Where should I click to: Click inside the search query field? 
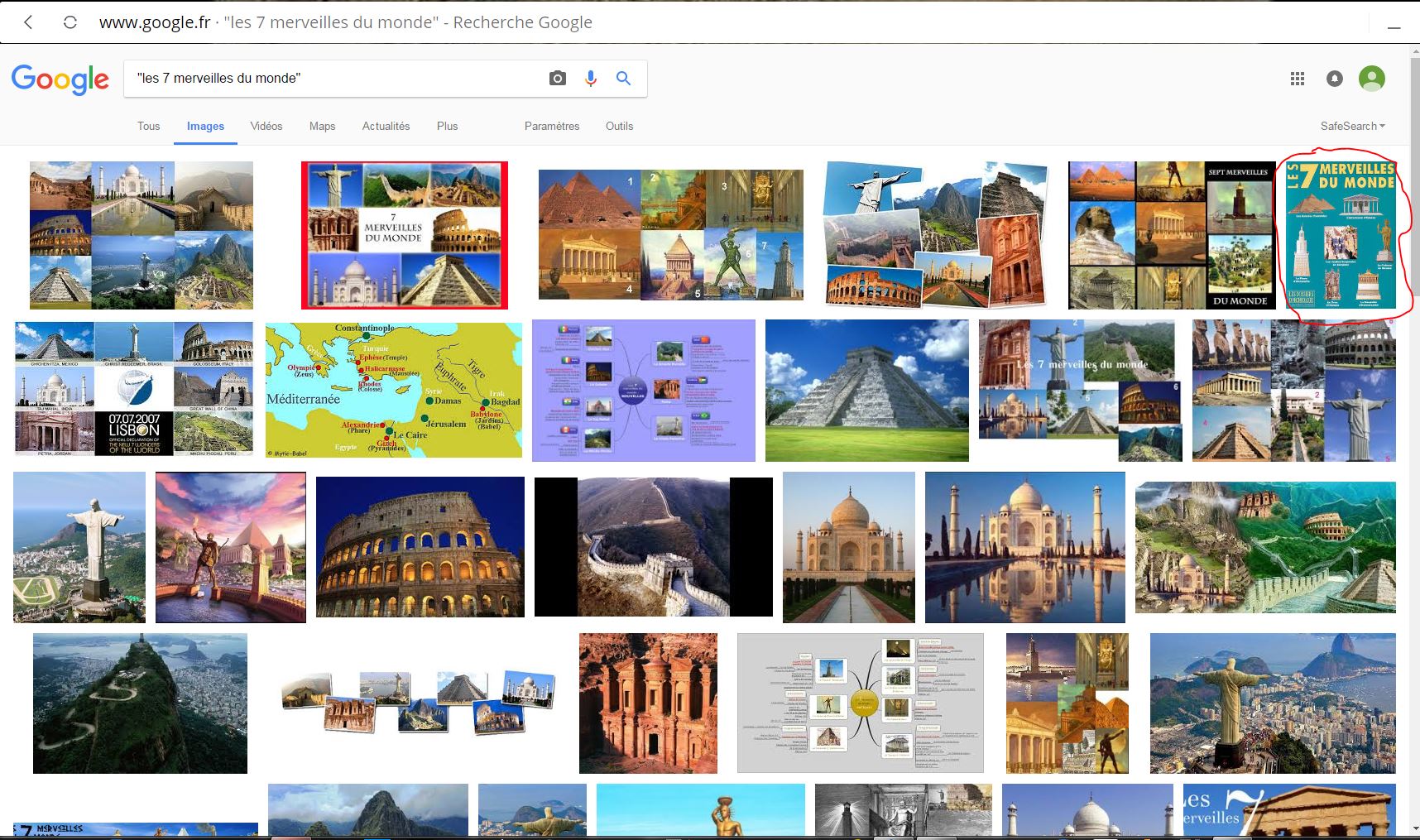tap(331, 79)
